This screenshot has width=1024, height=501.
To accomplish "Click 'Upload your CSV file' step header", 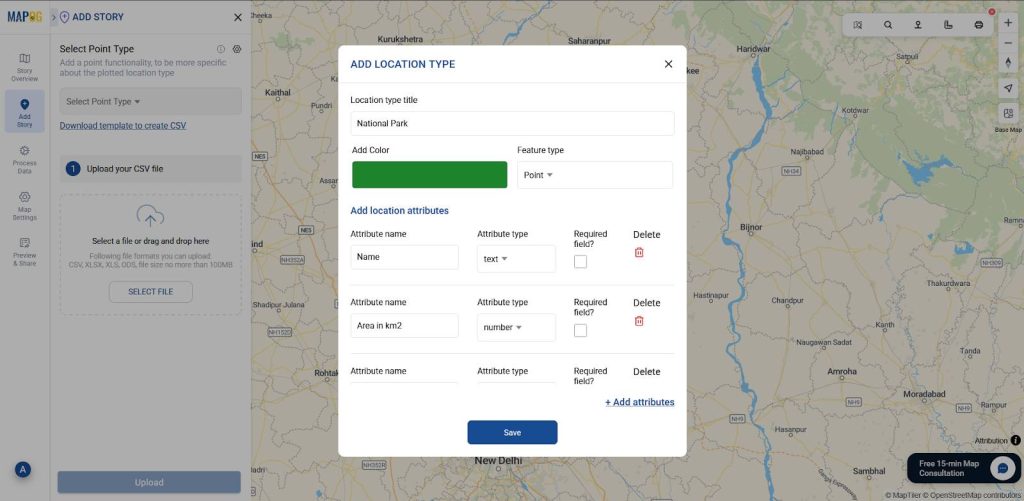I will click(x=151, y=169).
